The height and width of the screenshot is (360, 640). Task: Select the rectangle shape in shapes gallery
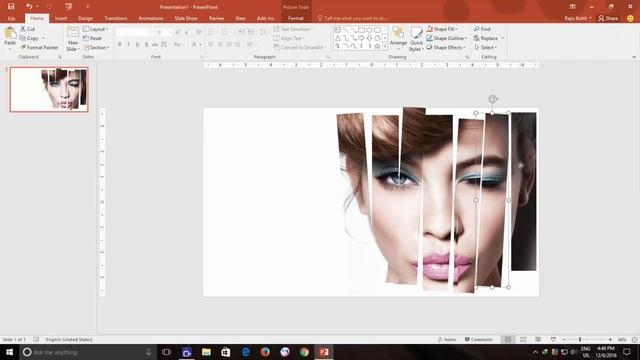tap(362, 30)
